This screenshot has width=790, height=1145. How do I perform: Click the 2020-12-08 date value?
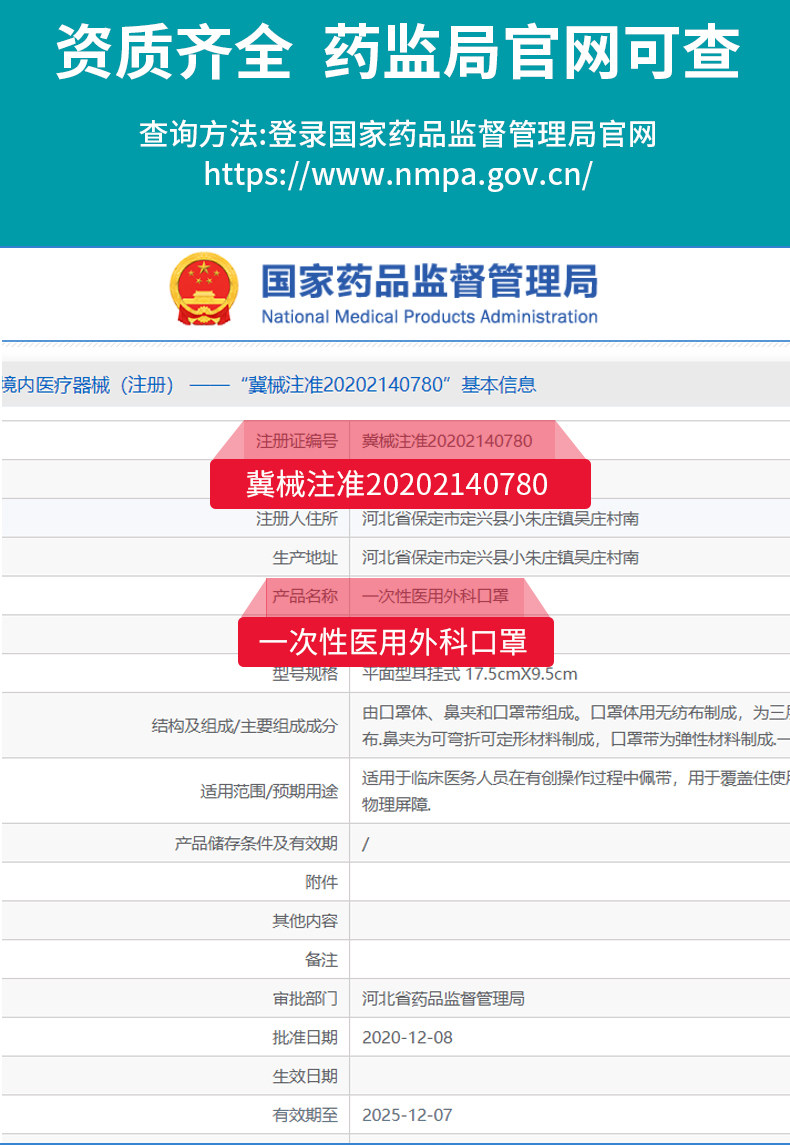pos(407,1038)
